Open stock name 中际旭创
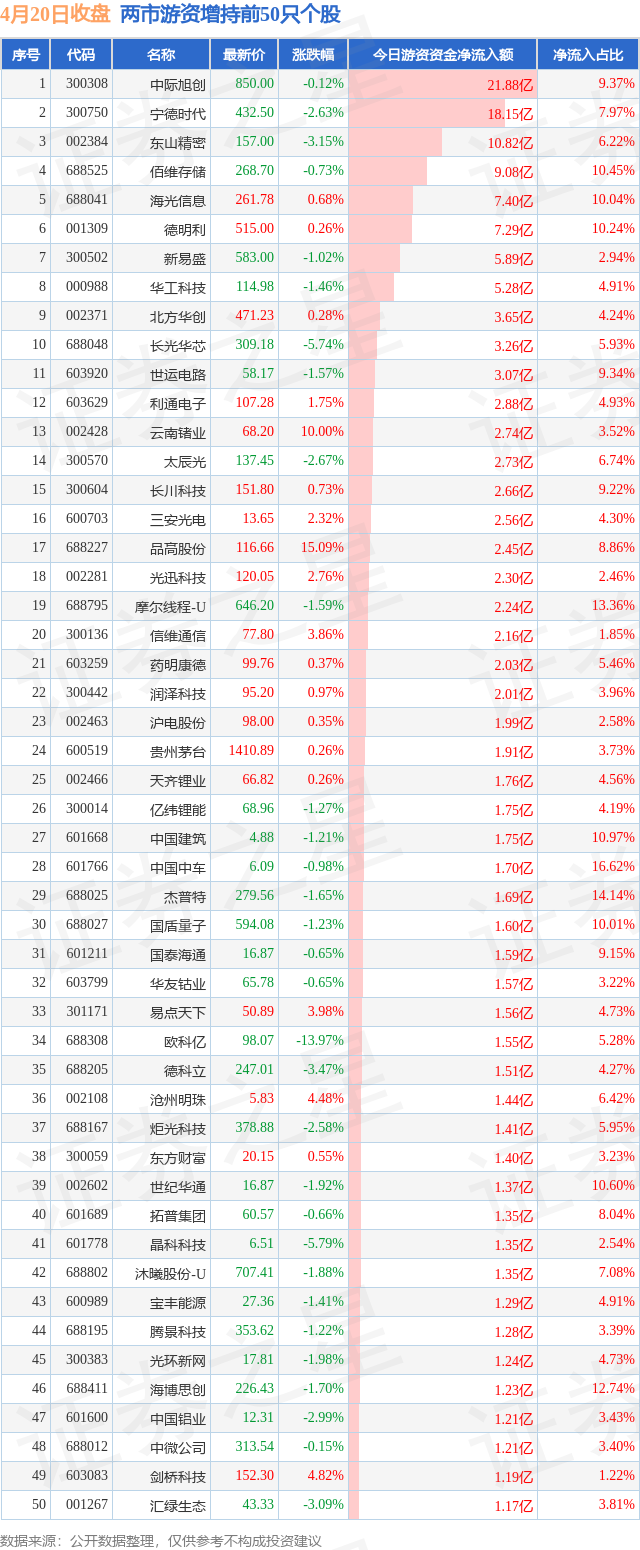 pos(178,84)
